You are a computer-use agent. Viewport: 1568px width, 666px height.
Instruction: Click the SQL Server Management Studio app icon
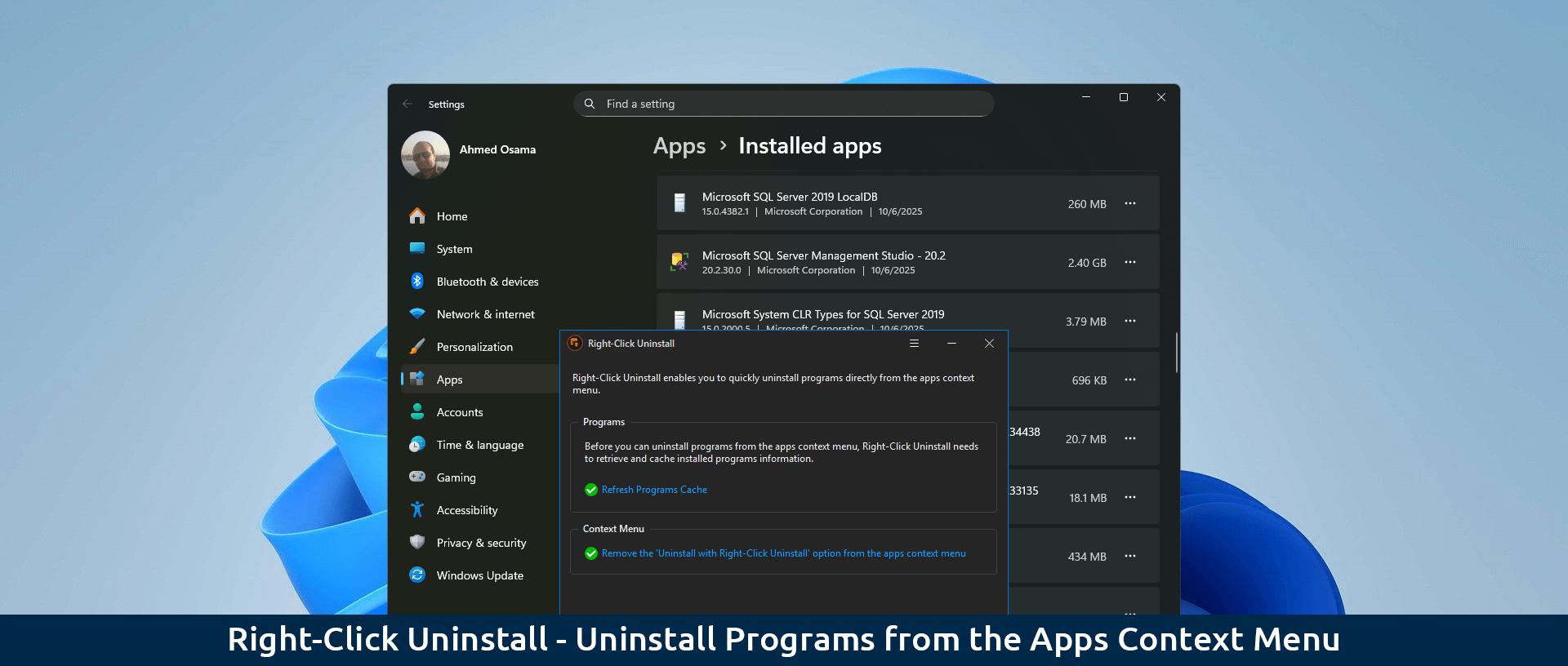[679, 261]
